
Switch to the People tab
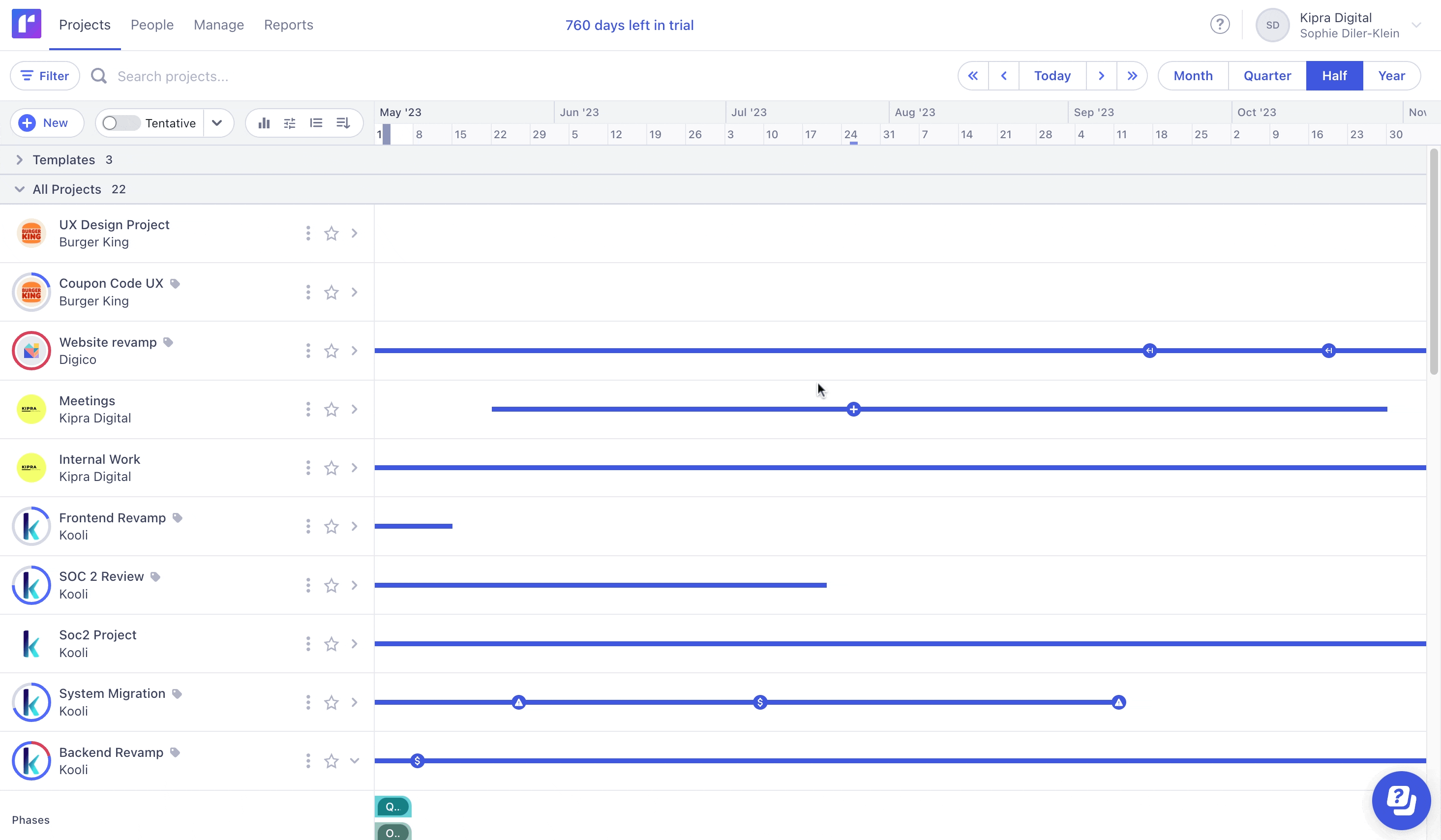152,25
